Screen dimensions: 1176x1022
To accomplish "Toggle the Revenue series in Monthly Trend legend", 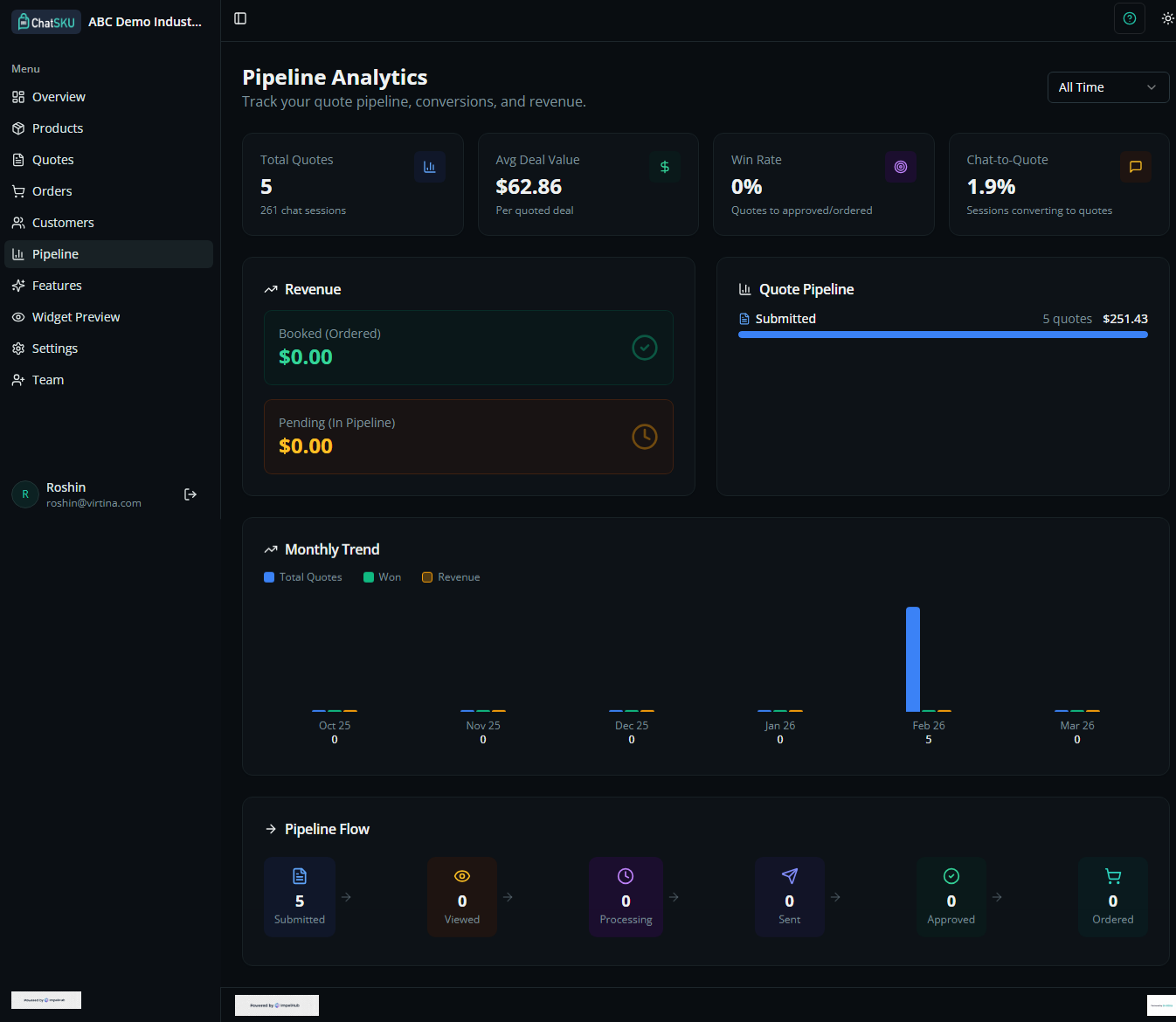I will pos(451,577).
